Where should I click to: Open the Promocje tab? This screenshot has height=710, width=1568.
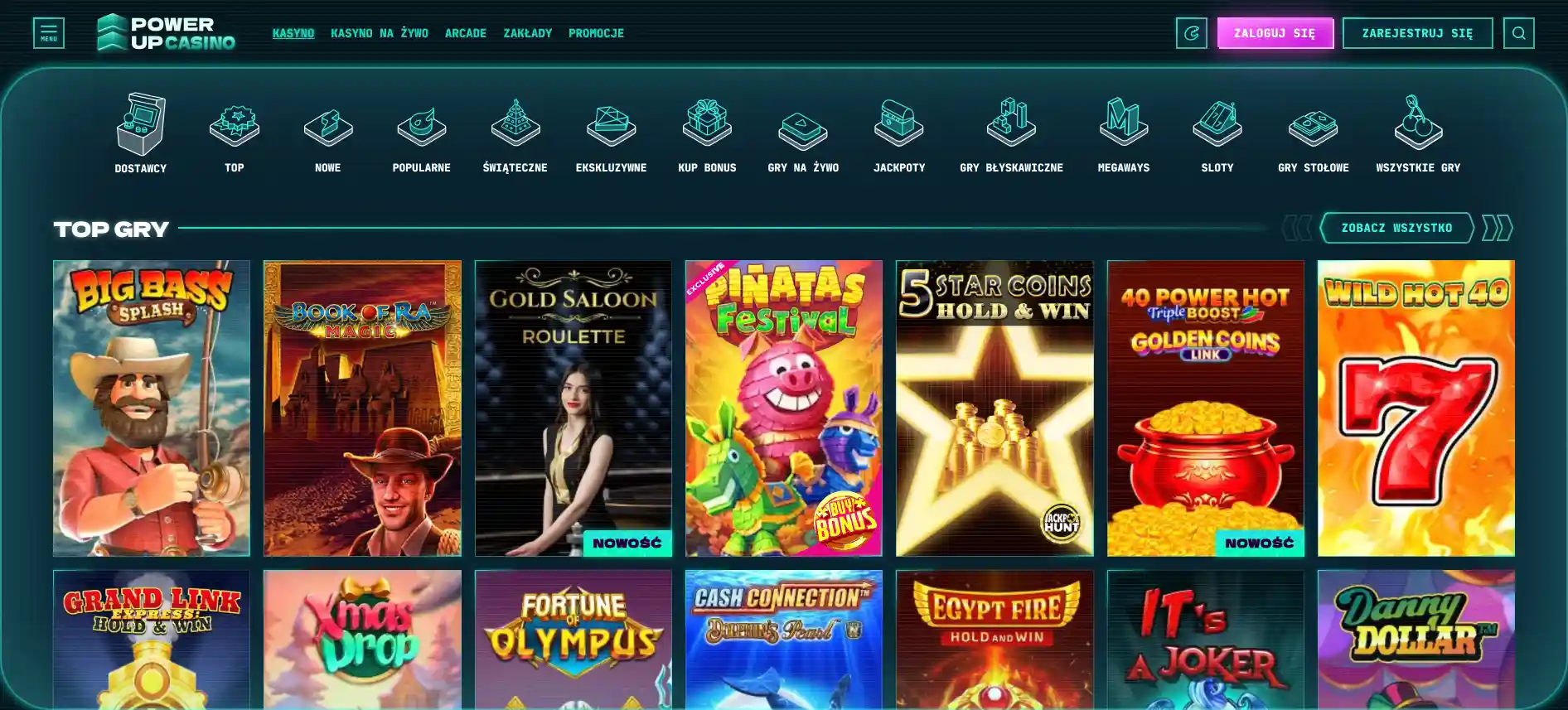tap(597, 33)
